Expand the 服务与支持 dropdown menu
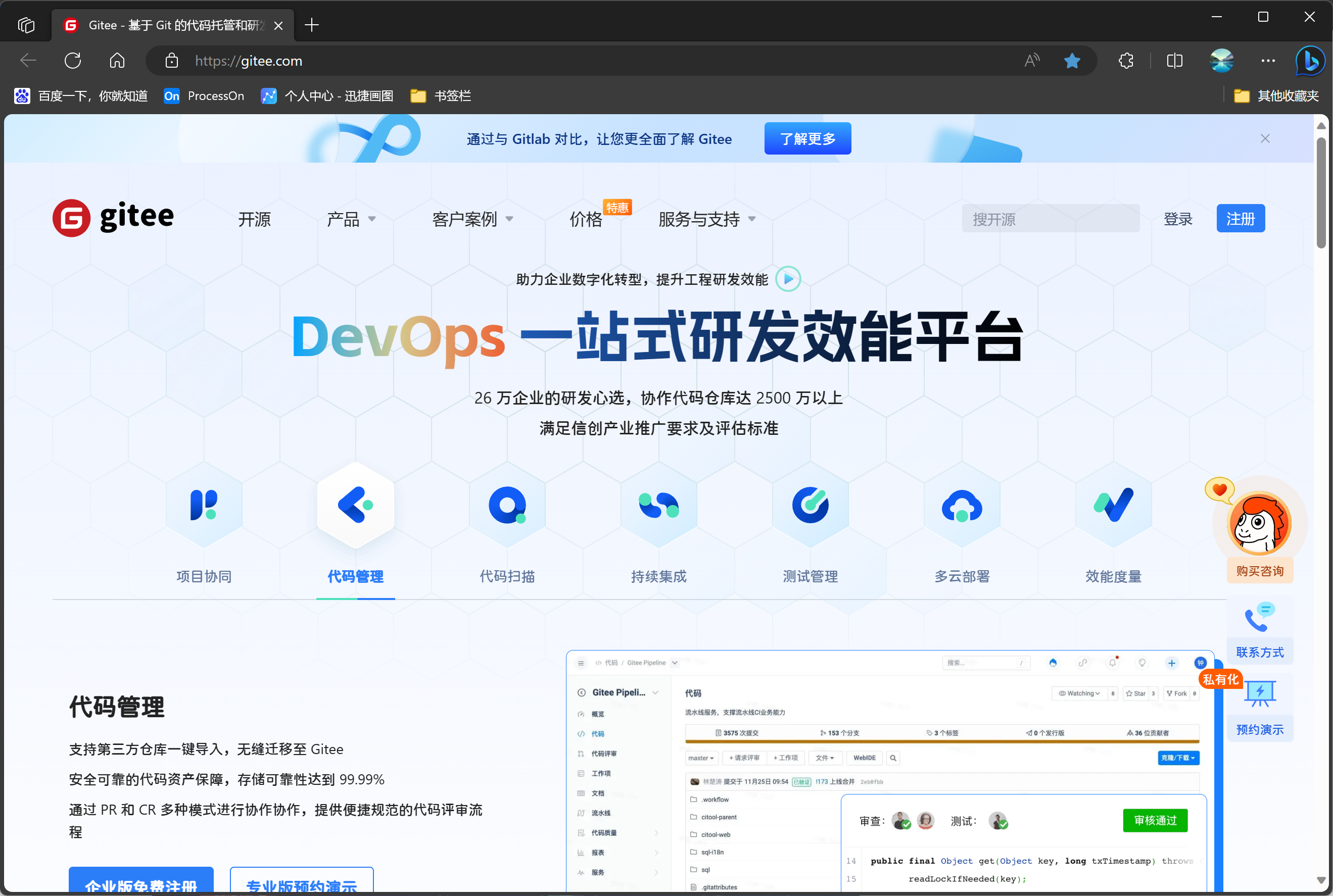The width and height of the screenshot is (1333, 896). [x=706, y=219]
